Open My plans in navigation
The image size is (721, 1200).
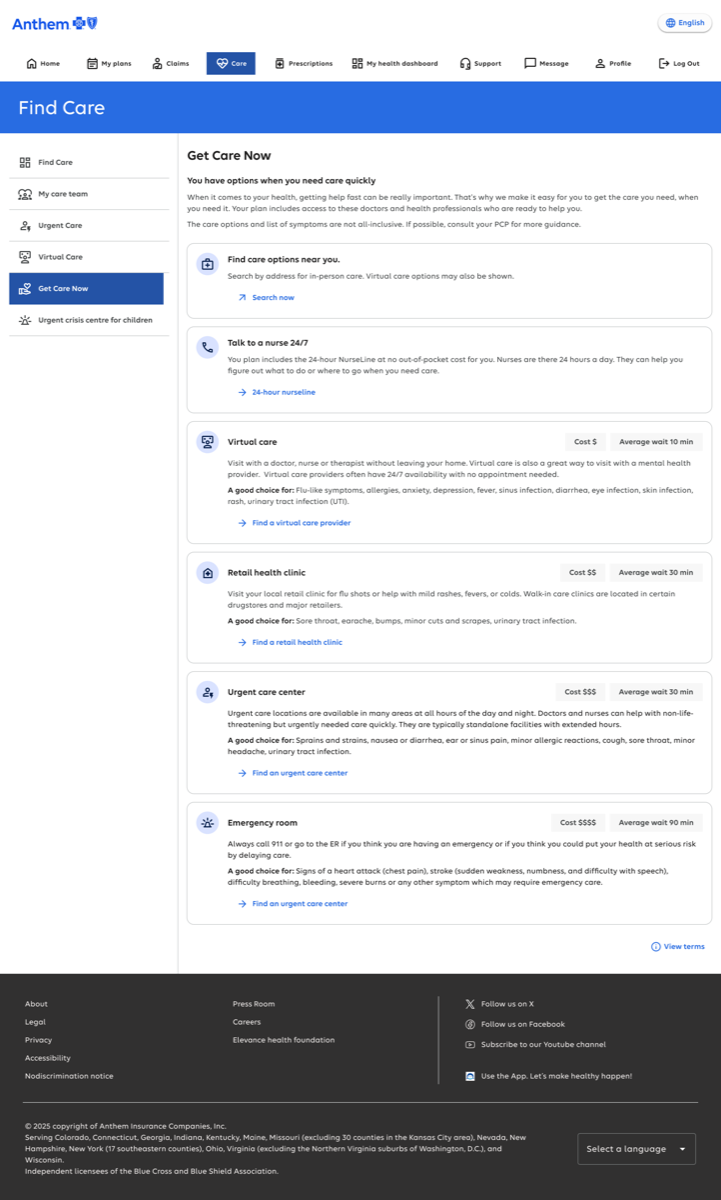coord(109,63)
